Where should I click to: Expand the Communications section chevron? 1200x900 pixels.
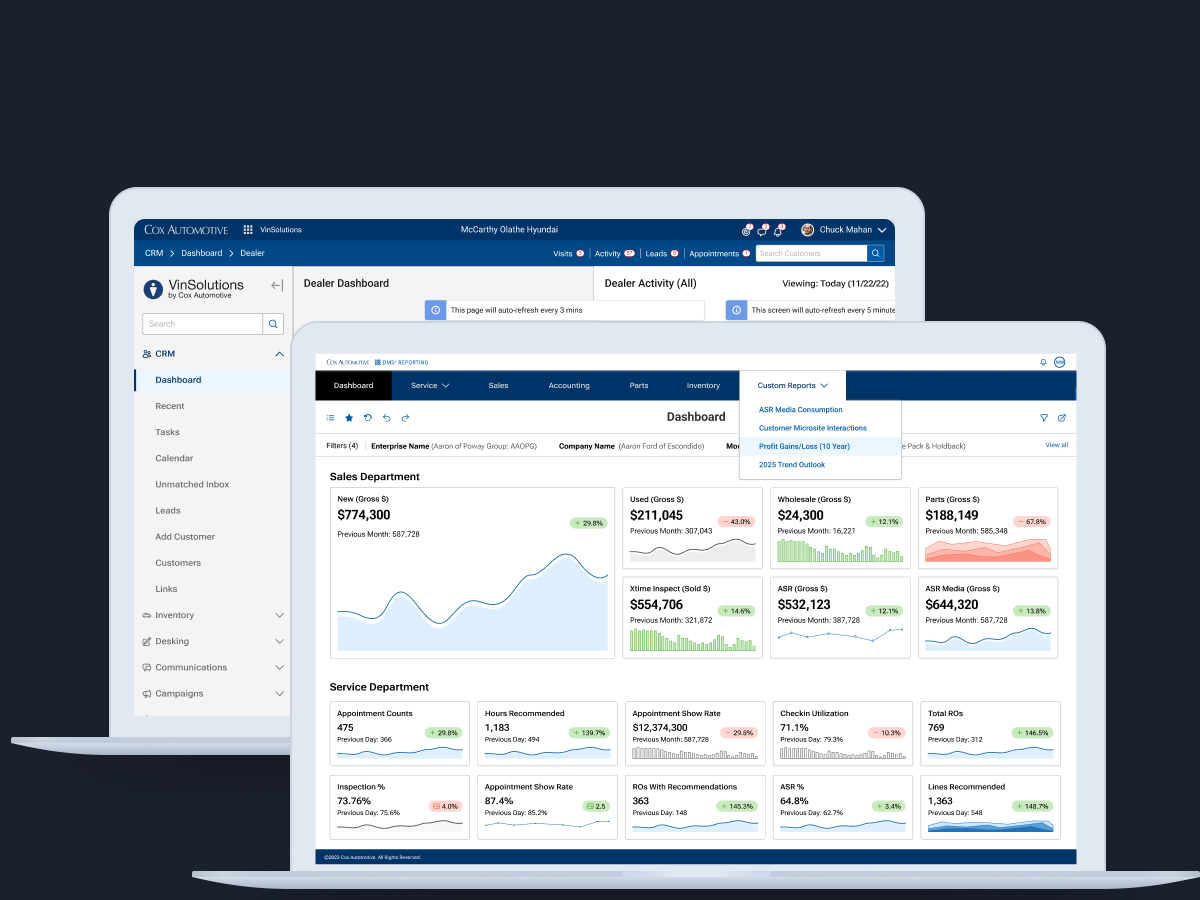pyautogui.click(x=279, y=668)
